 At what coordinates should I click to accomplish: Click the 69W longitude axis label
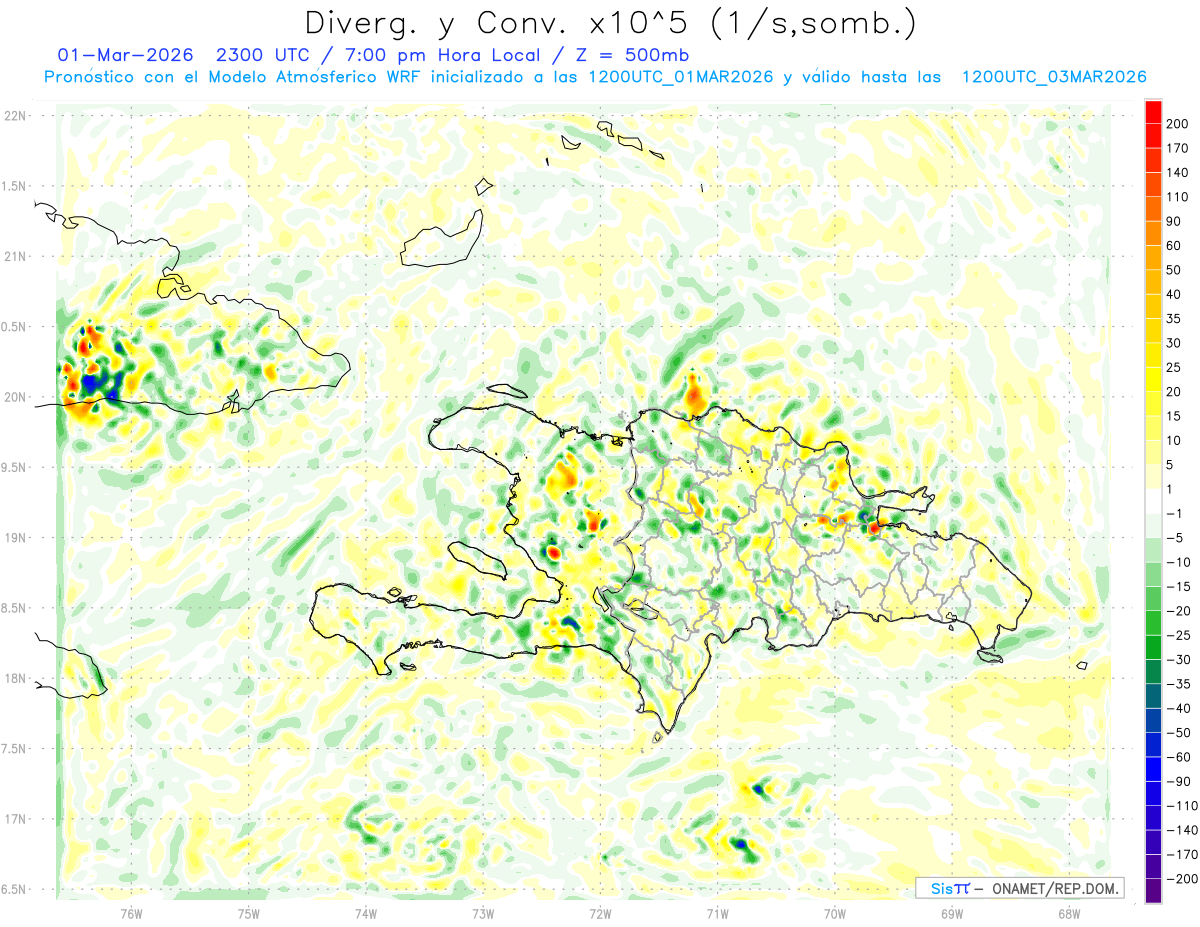click(x=952, y=913)
